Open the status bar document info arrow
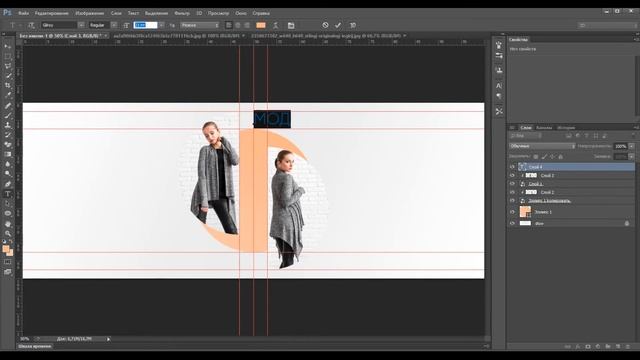 pyautogui.click(x=109, y=339)
